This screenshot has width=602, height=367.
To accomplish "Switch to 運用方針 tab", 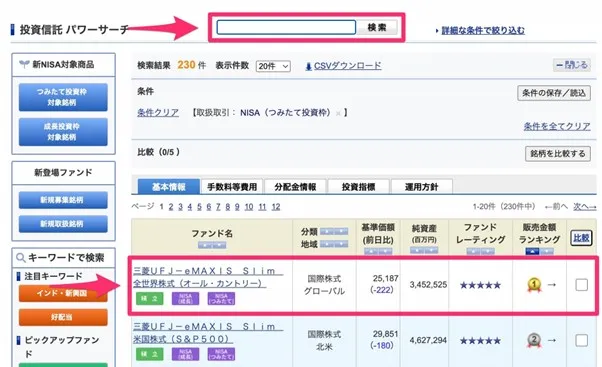I will click(x=422, y=187).
